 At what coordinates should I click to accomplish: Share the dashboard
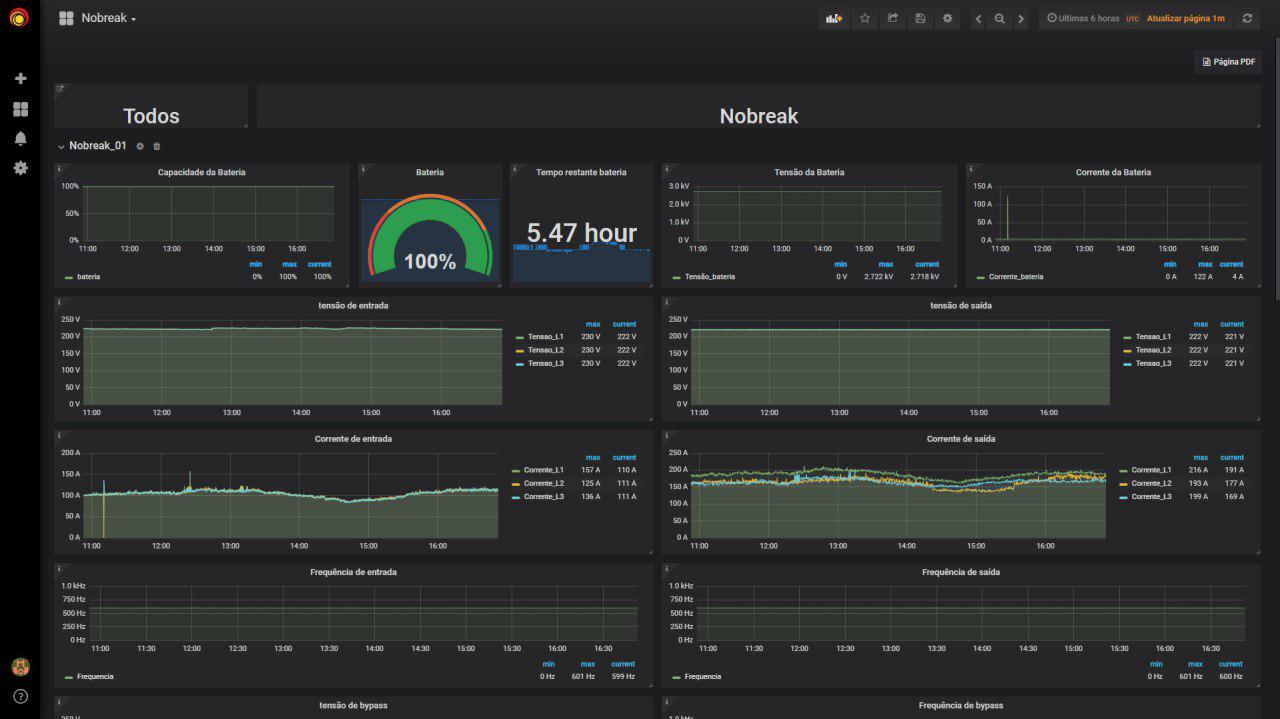click(x=892, y=18)
